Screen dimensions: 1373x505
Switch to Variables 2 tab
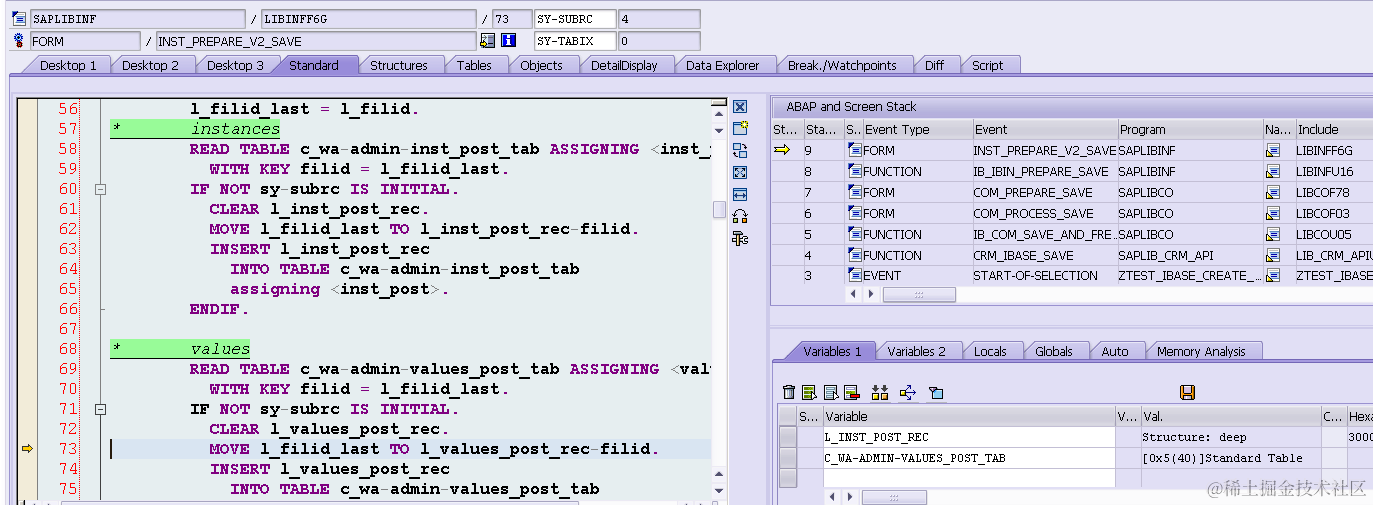(x=917, y=351)
